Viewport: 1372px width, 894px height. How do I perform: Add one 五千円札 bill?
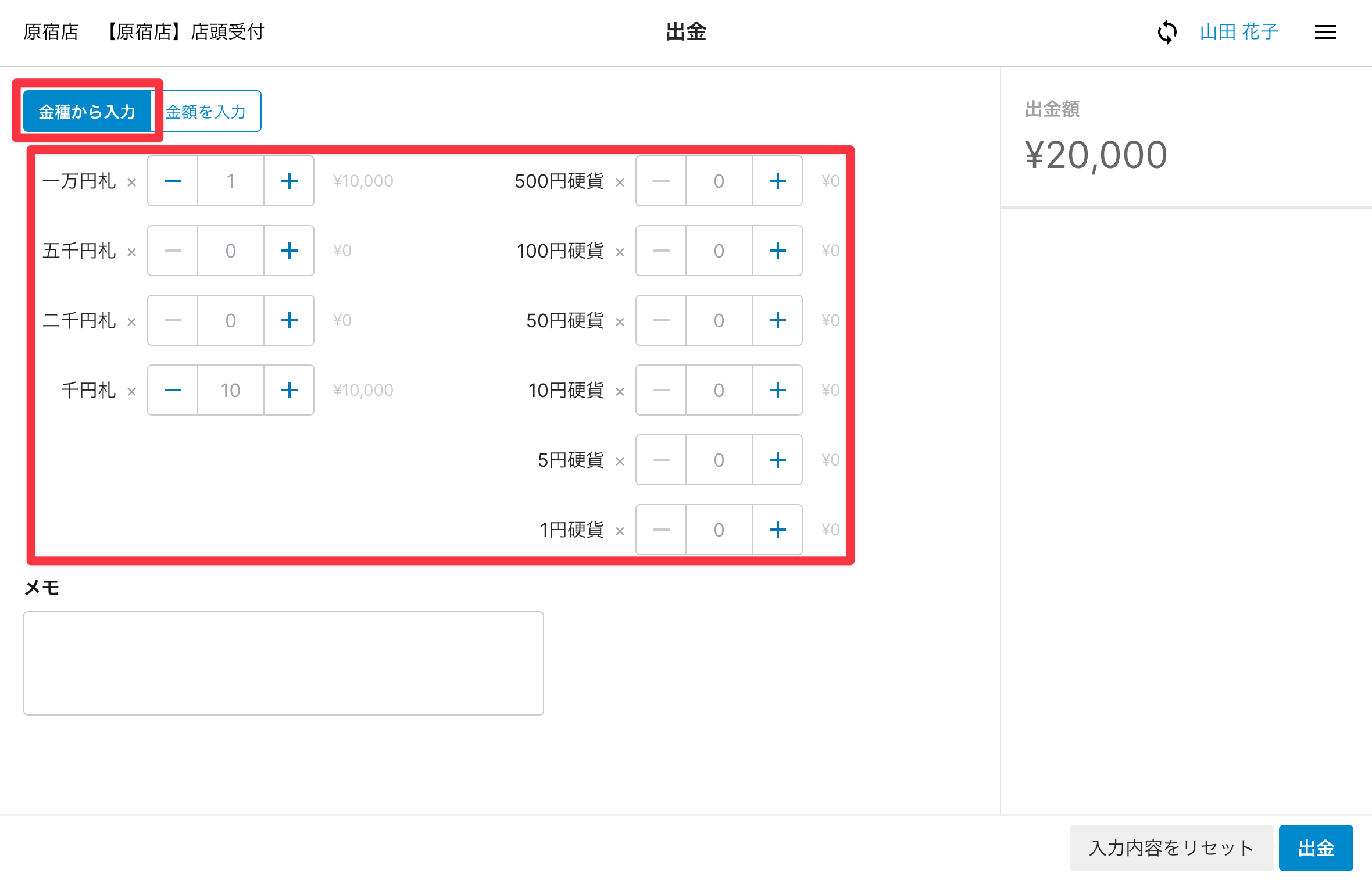289,251
